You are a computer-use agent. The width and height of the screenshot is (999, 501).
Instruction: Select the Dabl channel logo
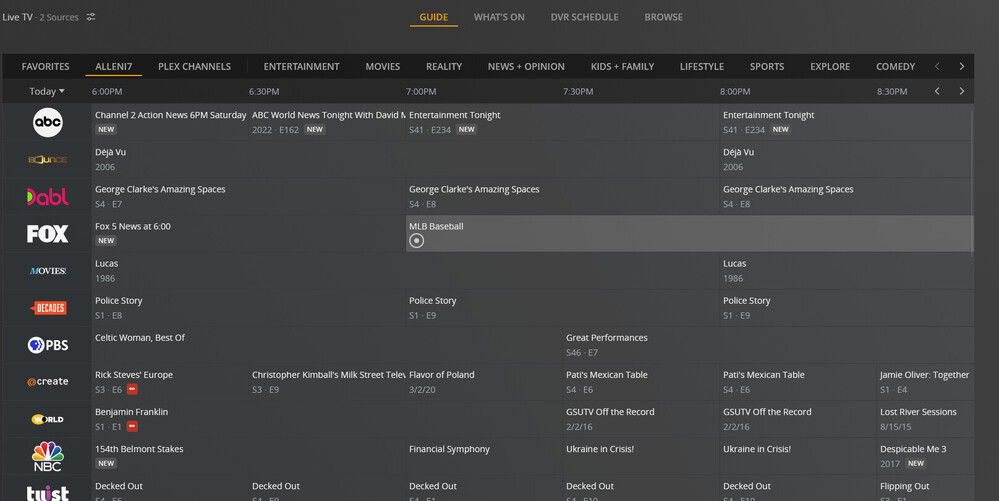(48, 196)
